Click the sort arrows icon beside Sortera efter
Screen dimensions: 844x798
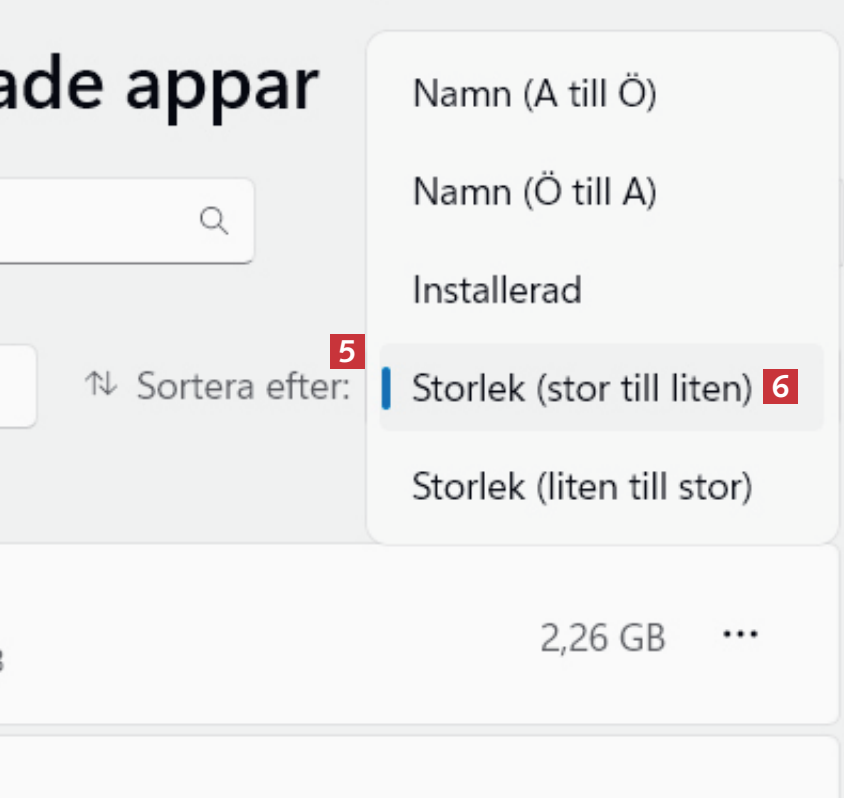[x=101, y=384]
